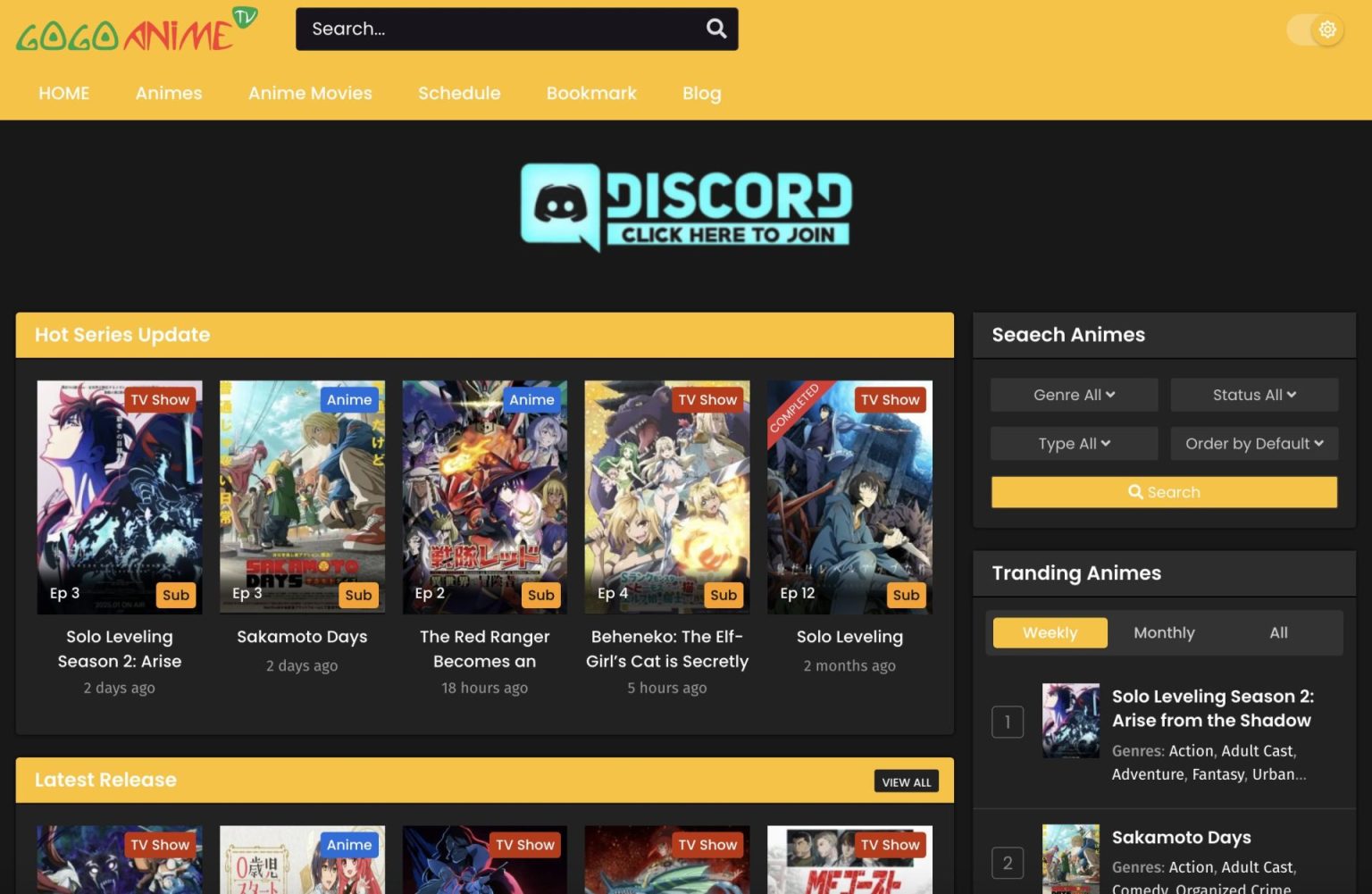Click the yellow Search button in Seaech Animes
The height and width of the screenshot is (894, 1372).
pos(1164,492)
